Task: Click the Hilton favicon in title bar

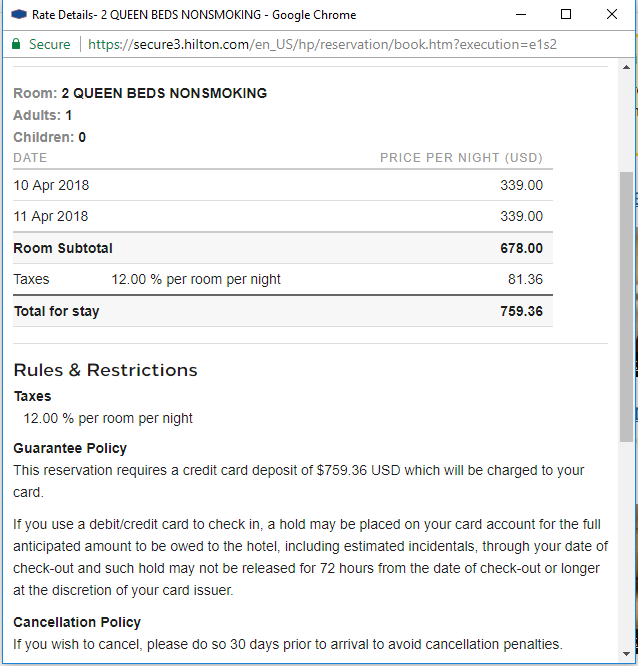Action: coord(19,15)
